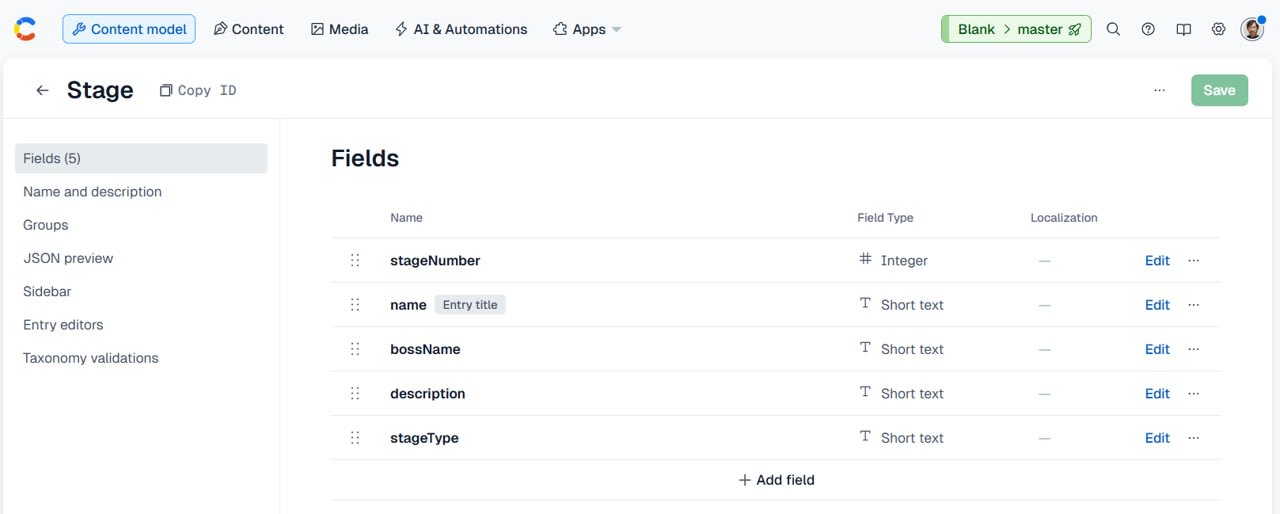Click the Copy ID button
The width and height of the screenshot is (1280, 514).
point(198,90)
